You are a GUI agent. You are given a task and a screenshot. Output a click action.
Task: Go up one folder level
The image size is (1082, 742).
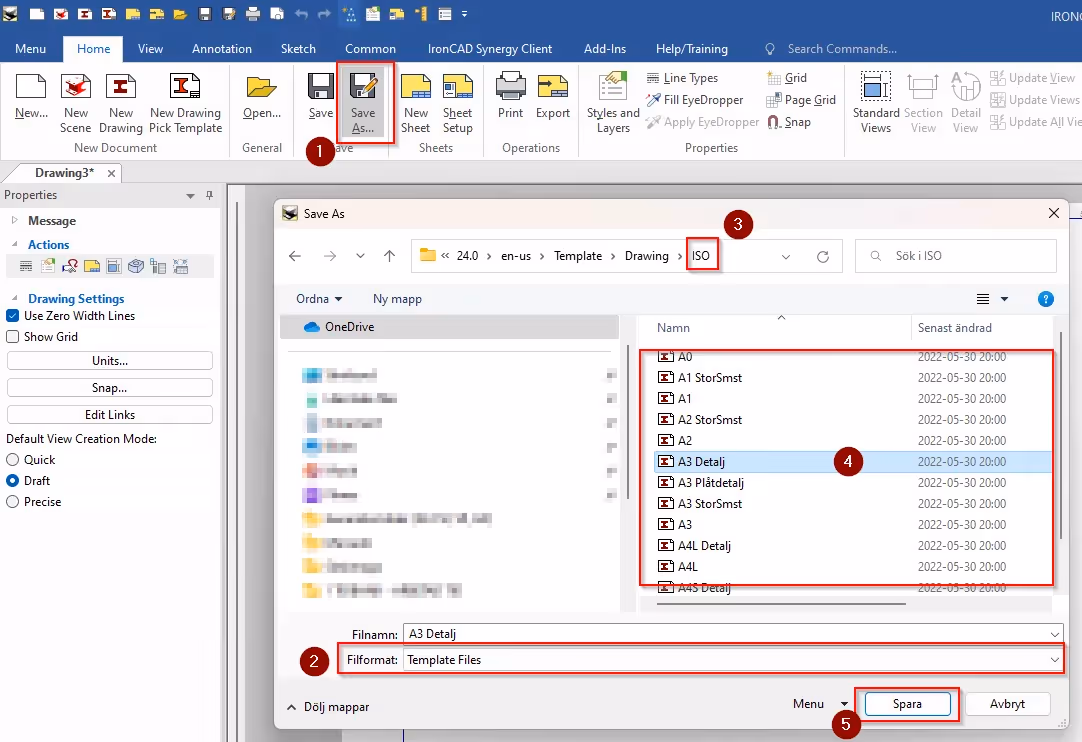389,256
